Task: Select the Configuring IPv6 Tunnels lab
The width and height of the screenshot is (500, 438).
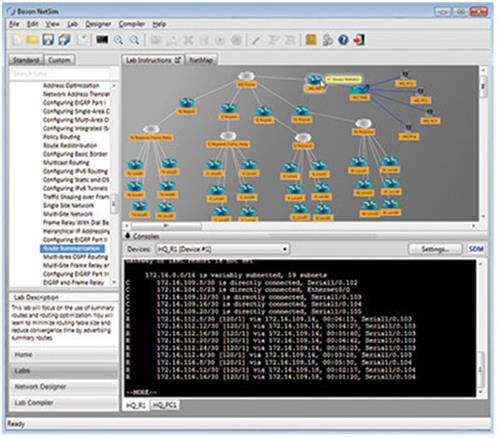Action: point(75,188)
